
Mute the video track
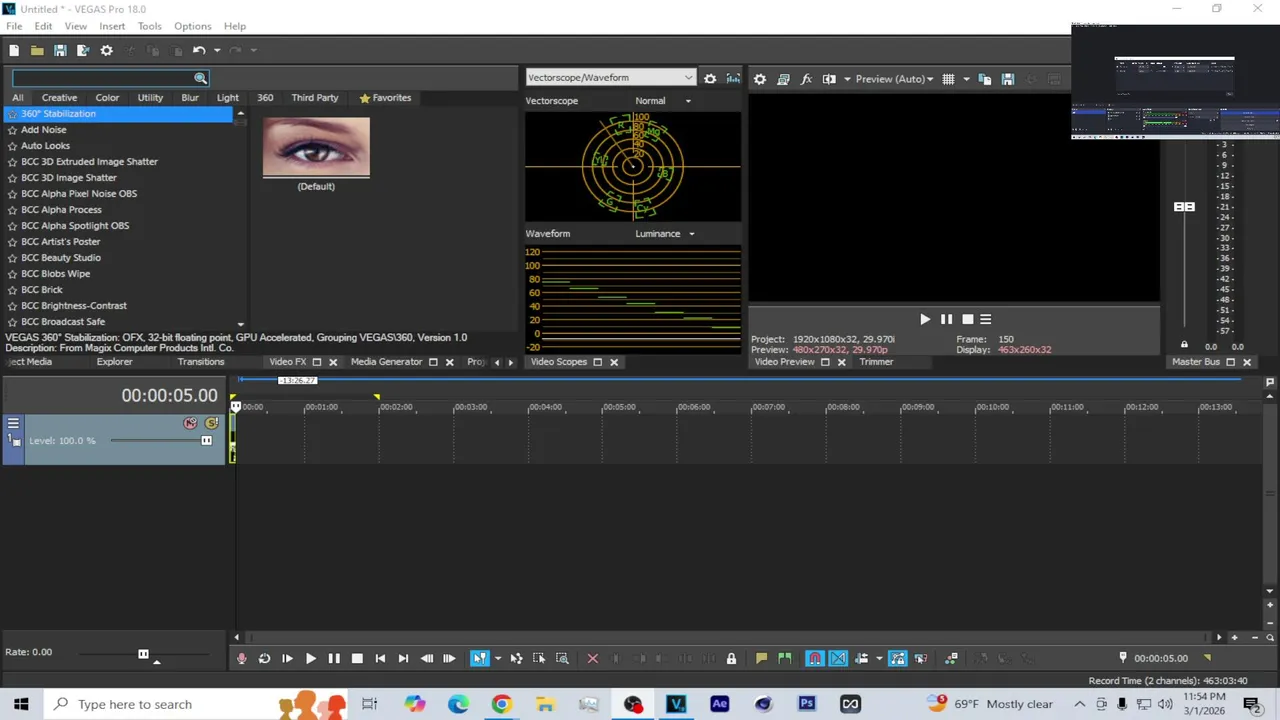click(x=190, y=423)
